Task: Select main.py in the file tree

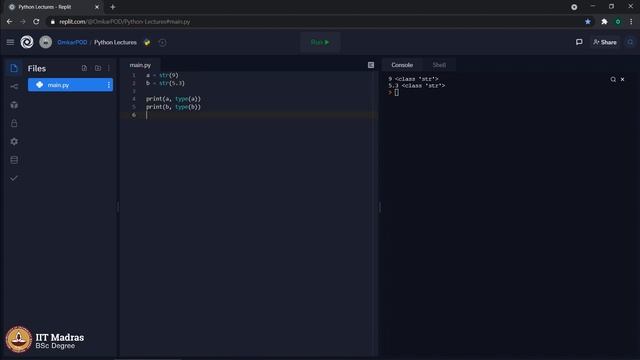Action: click(x=70, y=85)
